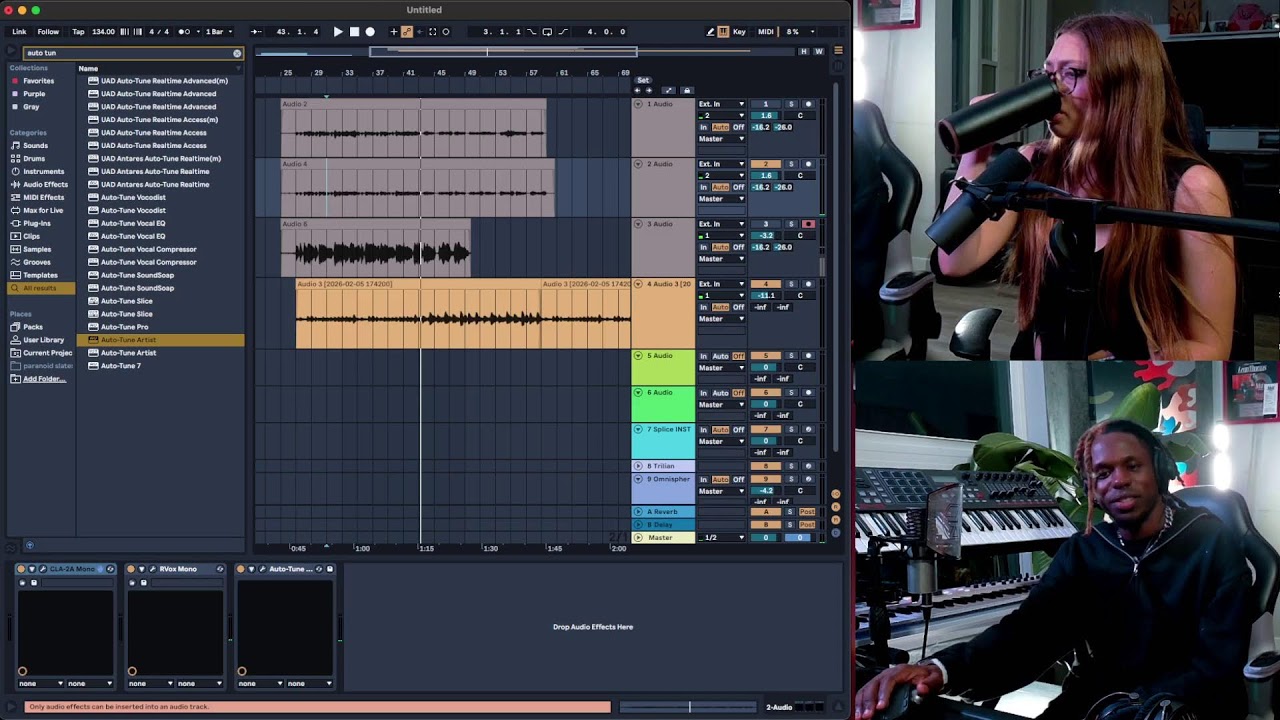
Task: Click the H optimize height button
Action: tap(803, 51)
